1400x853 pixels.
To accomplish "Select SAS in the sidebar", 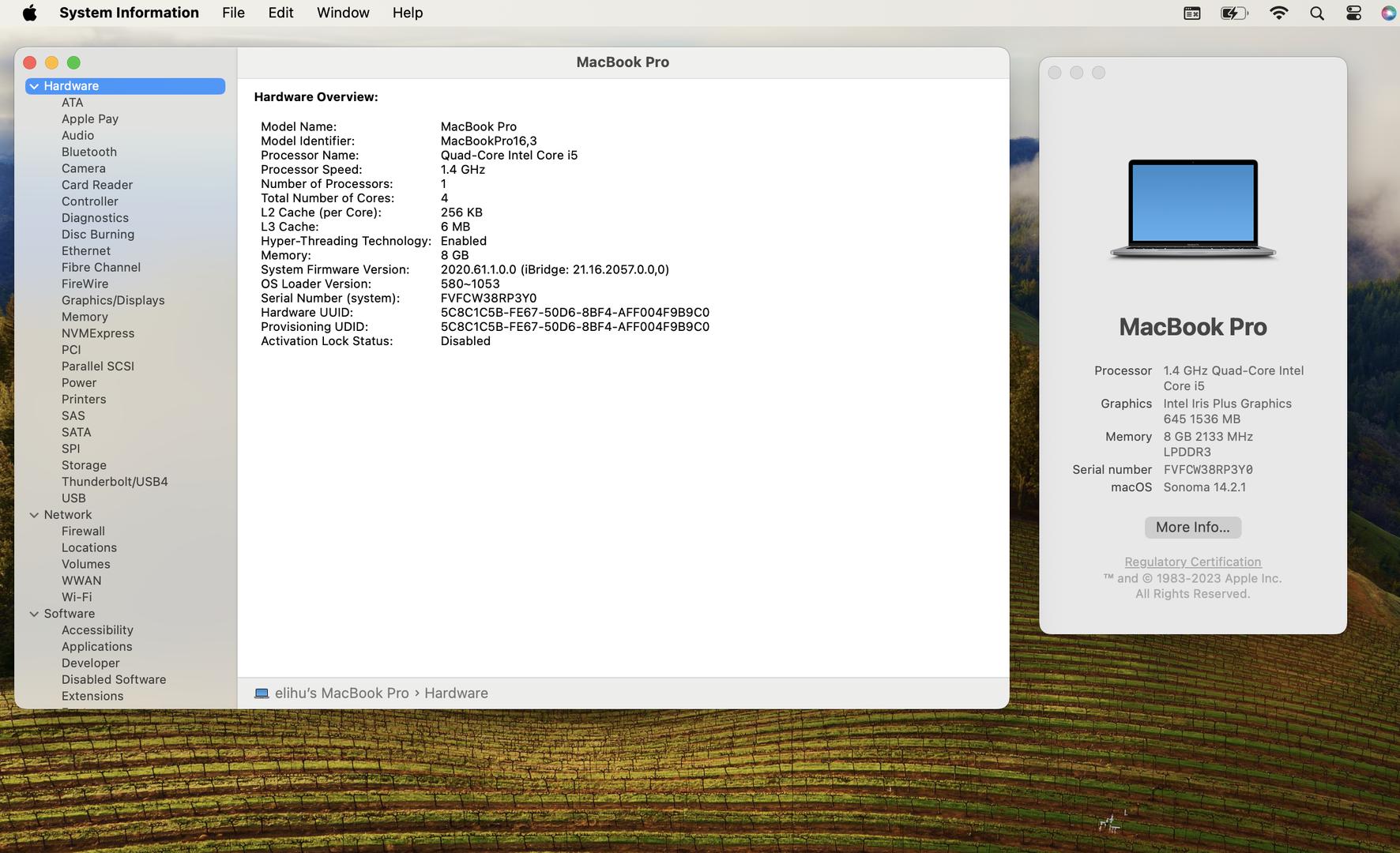I will (73, 416).
